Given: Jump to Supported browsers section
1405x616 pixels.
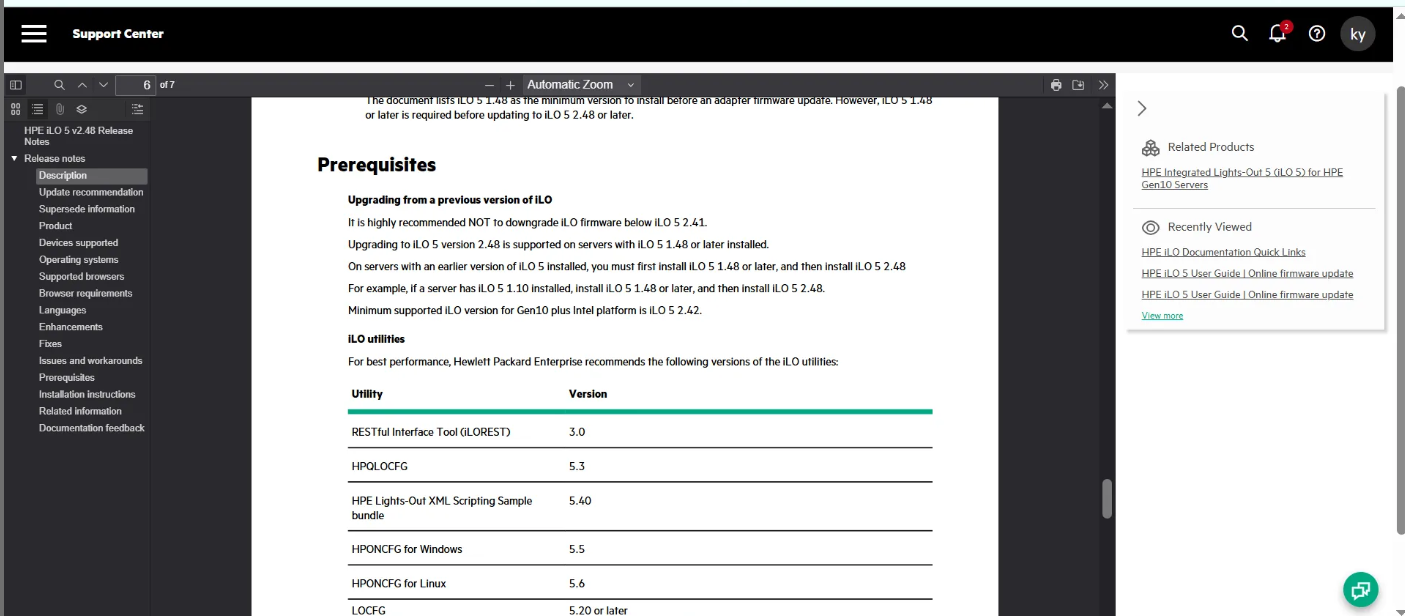Looking at the screenshot, I should (82, 277).
